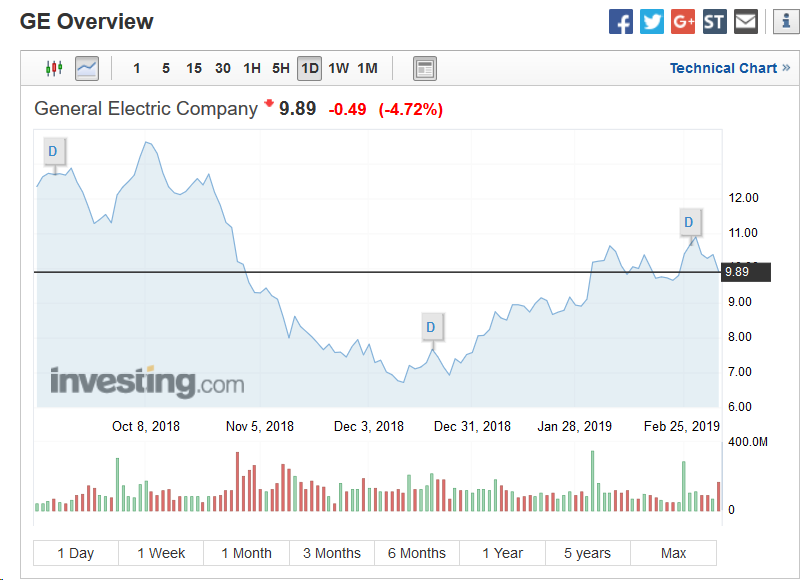Select the 3 Months range
The image size is (804, 580).
tap(332, 553)
